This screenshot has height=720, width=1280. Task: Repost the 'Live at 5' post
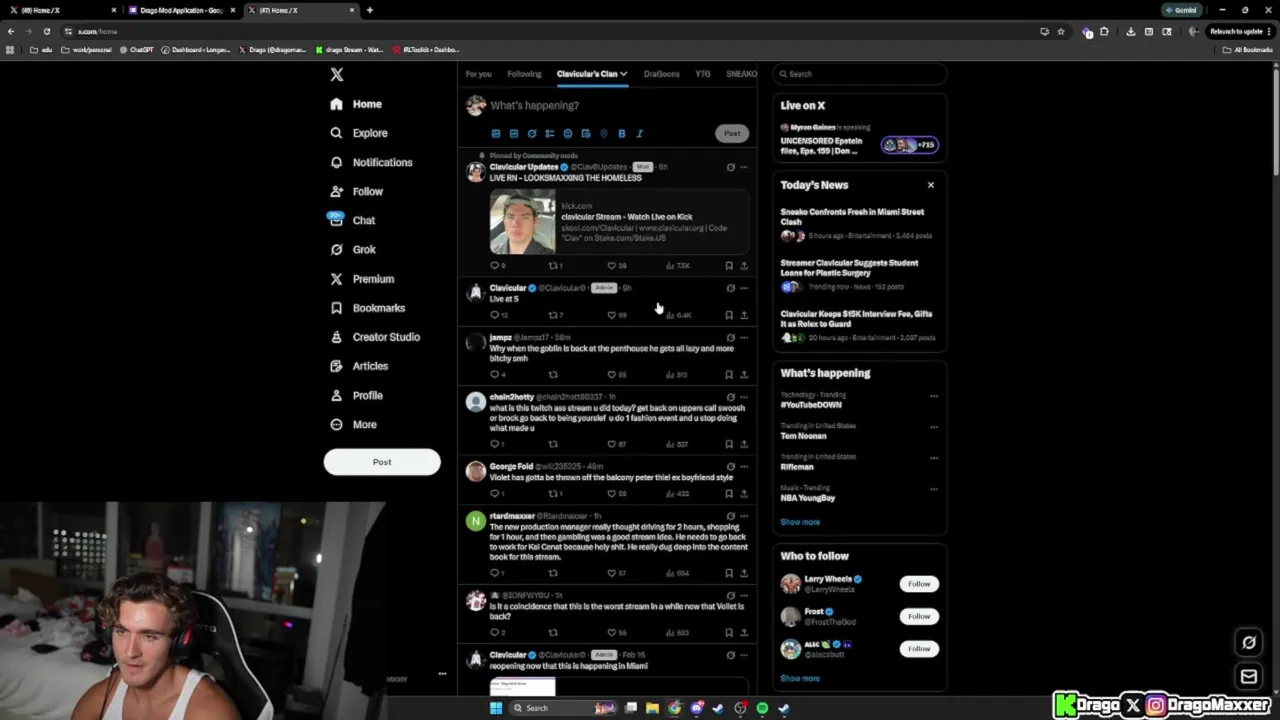(x=555, y=315)
